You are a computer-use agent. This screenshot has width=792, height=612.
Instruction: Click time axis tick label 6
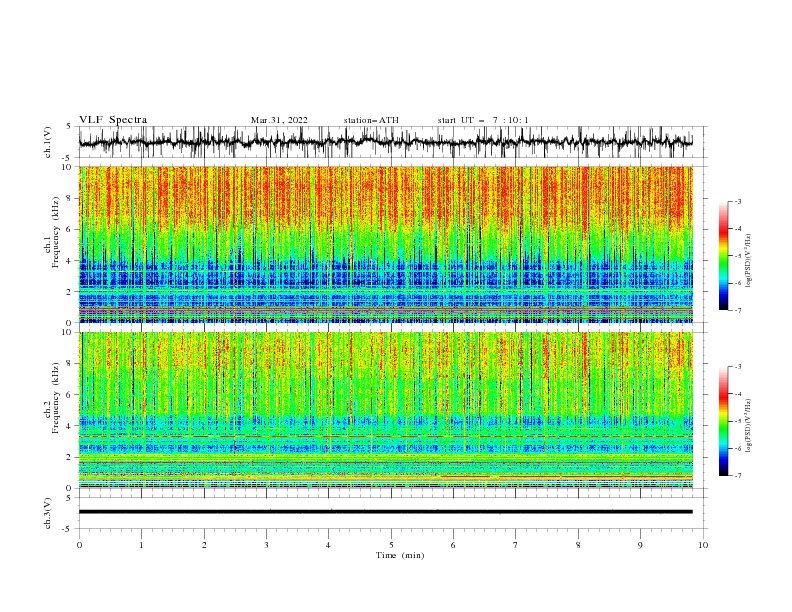click(x=453, y=545)
